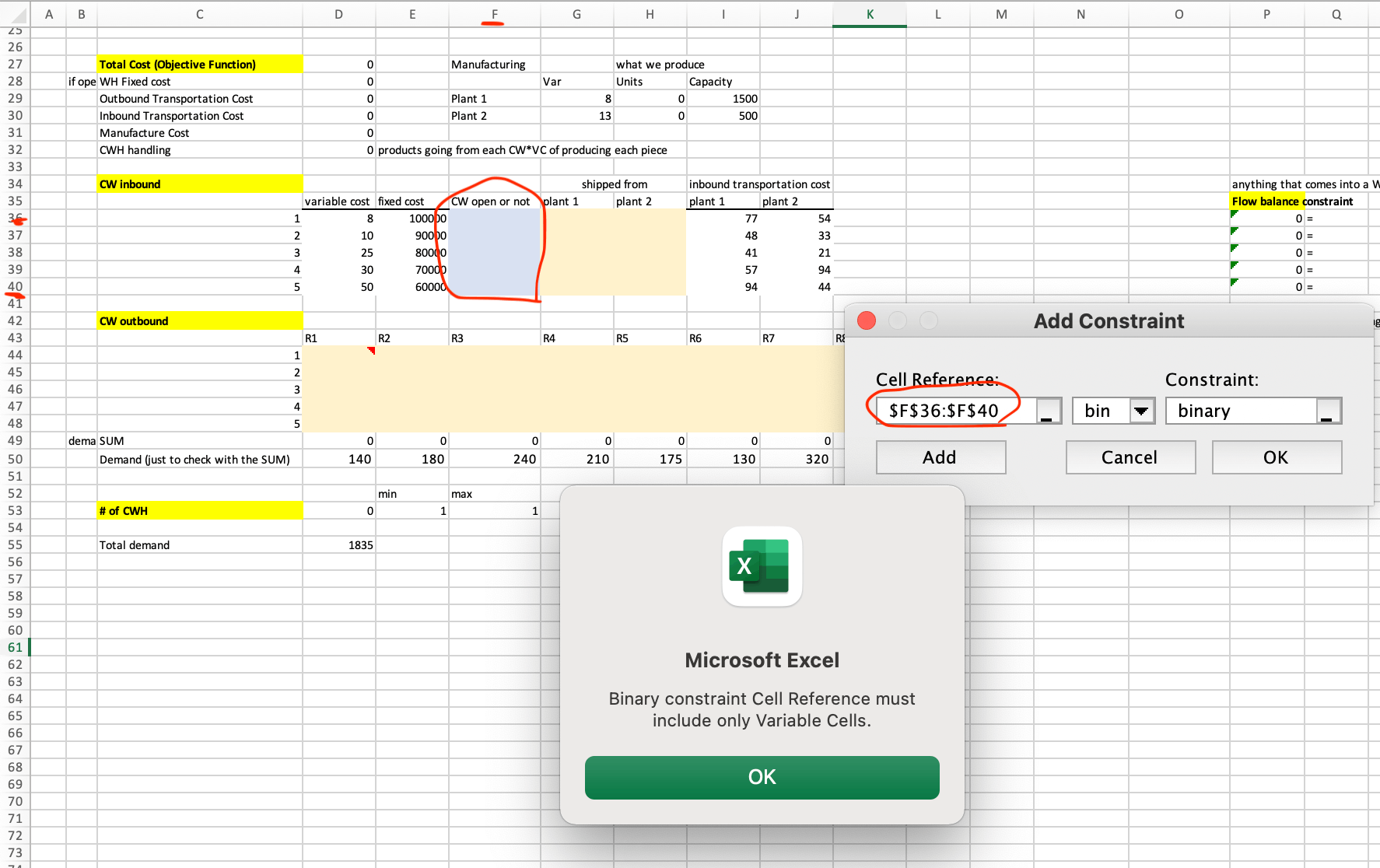Image resolution: width=1380 pixels, height=868 pixels.
Task: Dismiss the binary constraint alert with green OK
Action: coord(762,777)
